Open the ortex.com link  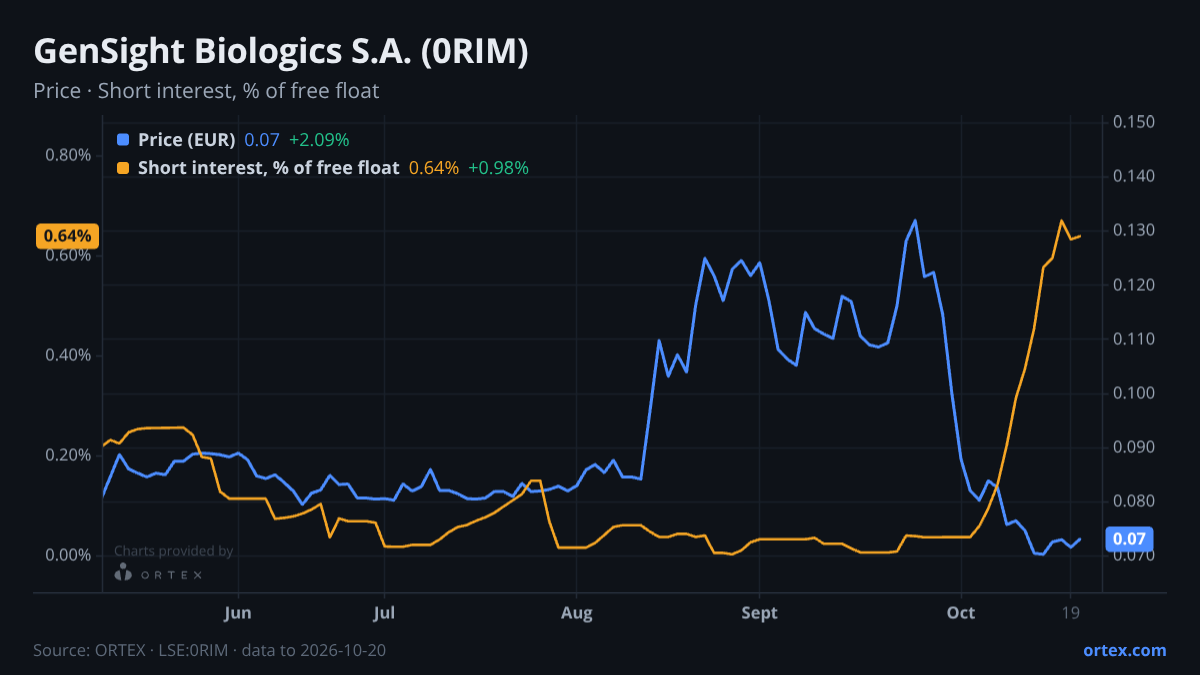1125,650
